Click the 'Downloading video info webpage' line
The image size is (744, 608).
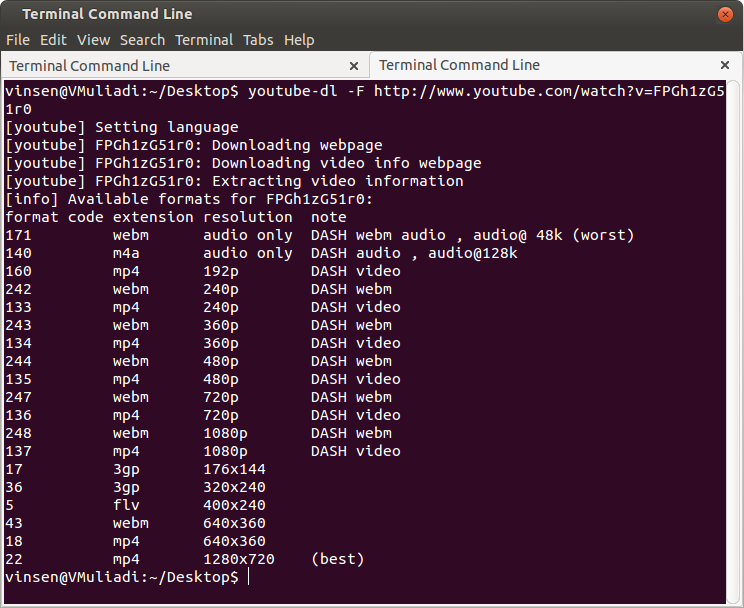coord(243,163)
